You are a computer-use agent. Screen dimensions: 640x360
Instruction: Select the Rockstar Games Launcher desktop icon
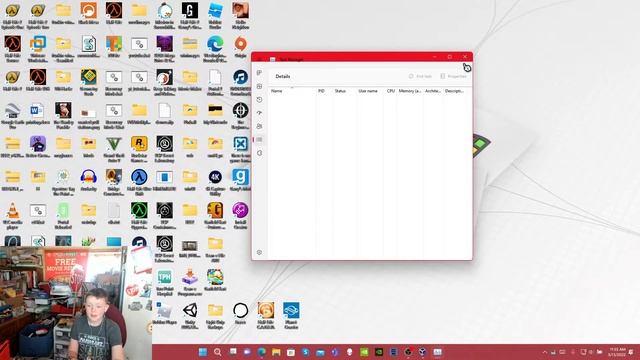[139, 149]
